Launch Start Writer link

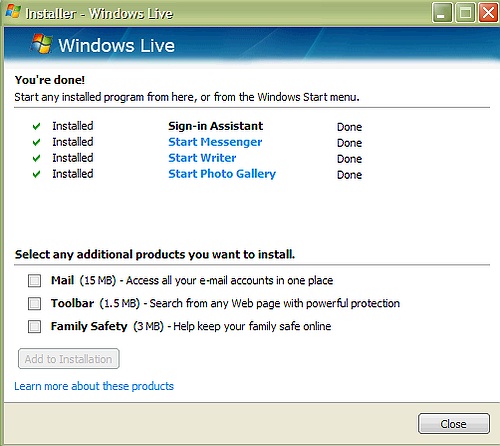(x=202, y=158)
